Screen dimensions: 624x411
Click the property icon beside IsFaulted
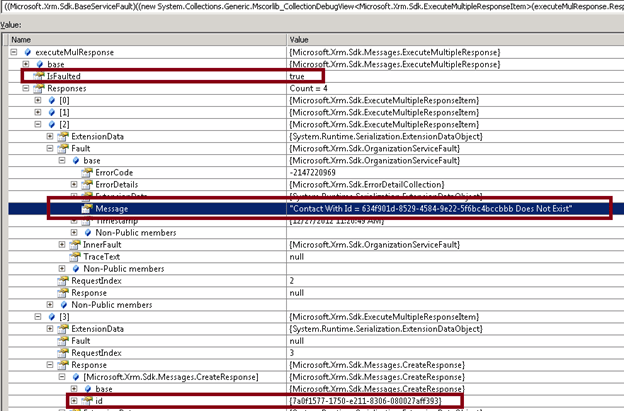pos(37,75)
